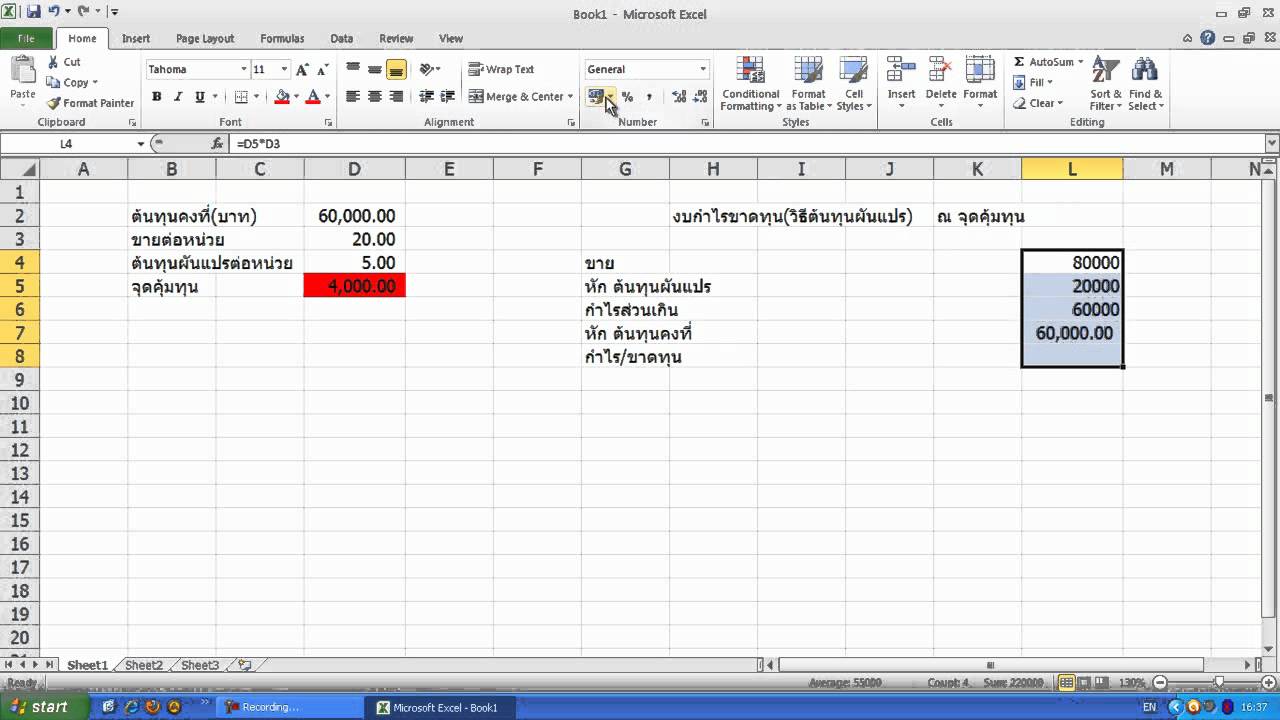Open font color dropdown arrow
The image size is (1280, 720).
click(x=327, y=97)
